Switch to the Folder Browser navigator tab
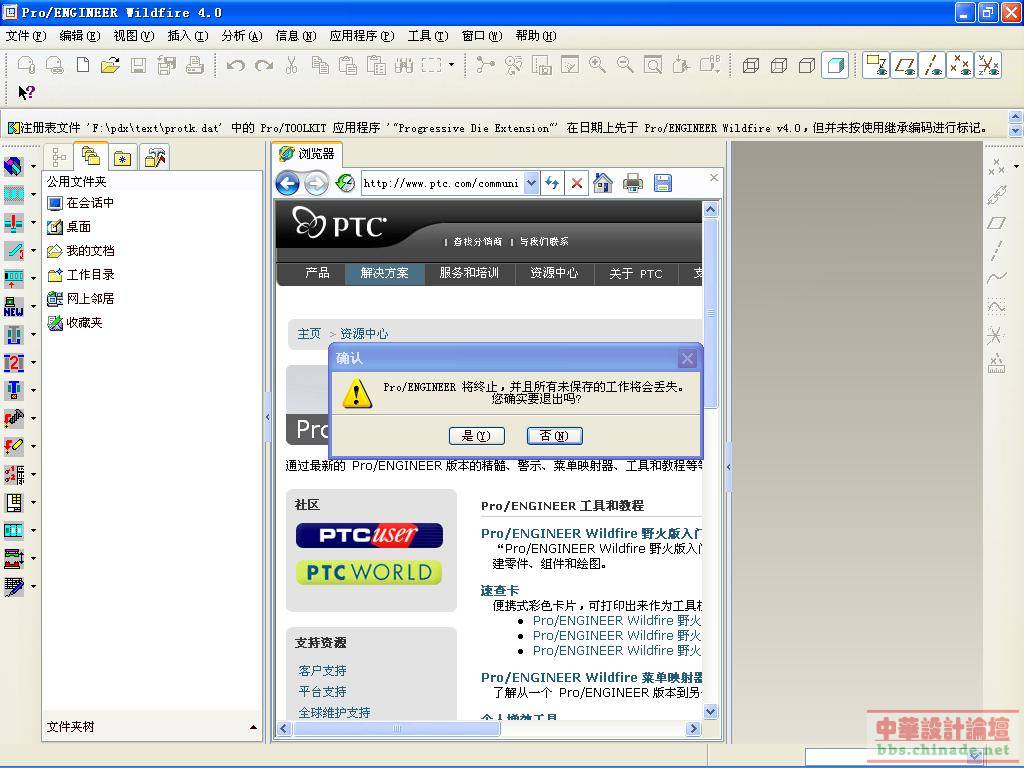This screenshot has width=1024, height=768. tap(91, 156)
